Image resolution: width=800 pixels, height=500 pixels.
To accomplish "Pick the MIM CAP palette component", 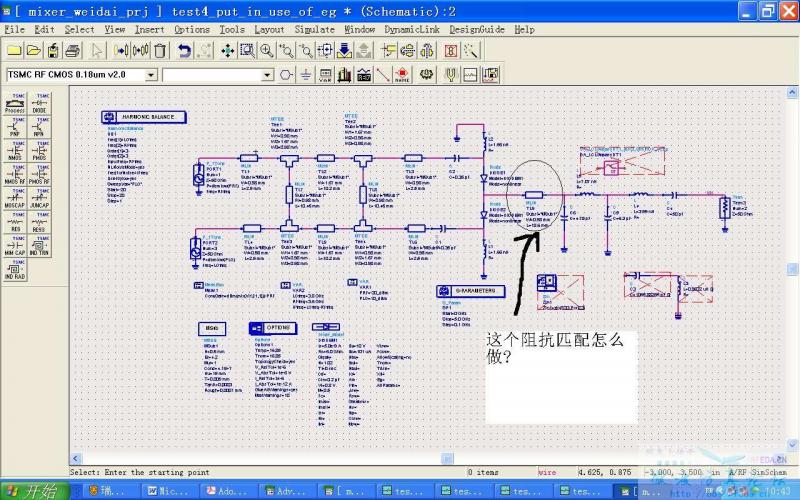I will [15, 246].
